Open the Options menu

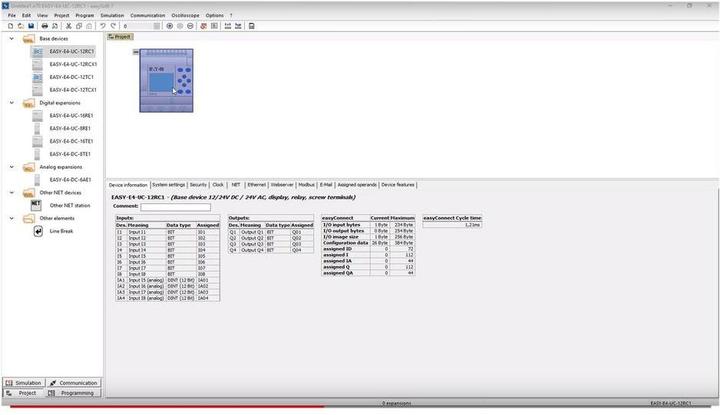point(214,15)
